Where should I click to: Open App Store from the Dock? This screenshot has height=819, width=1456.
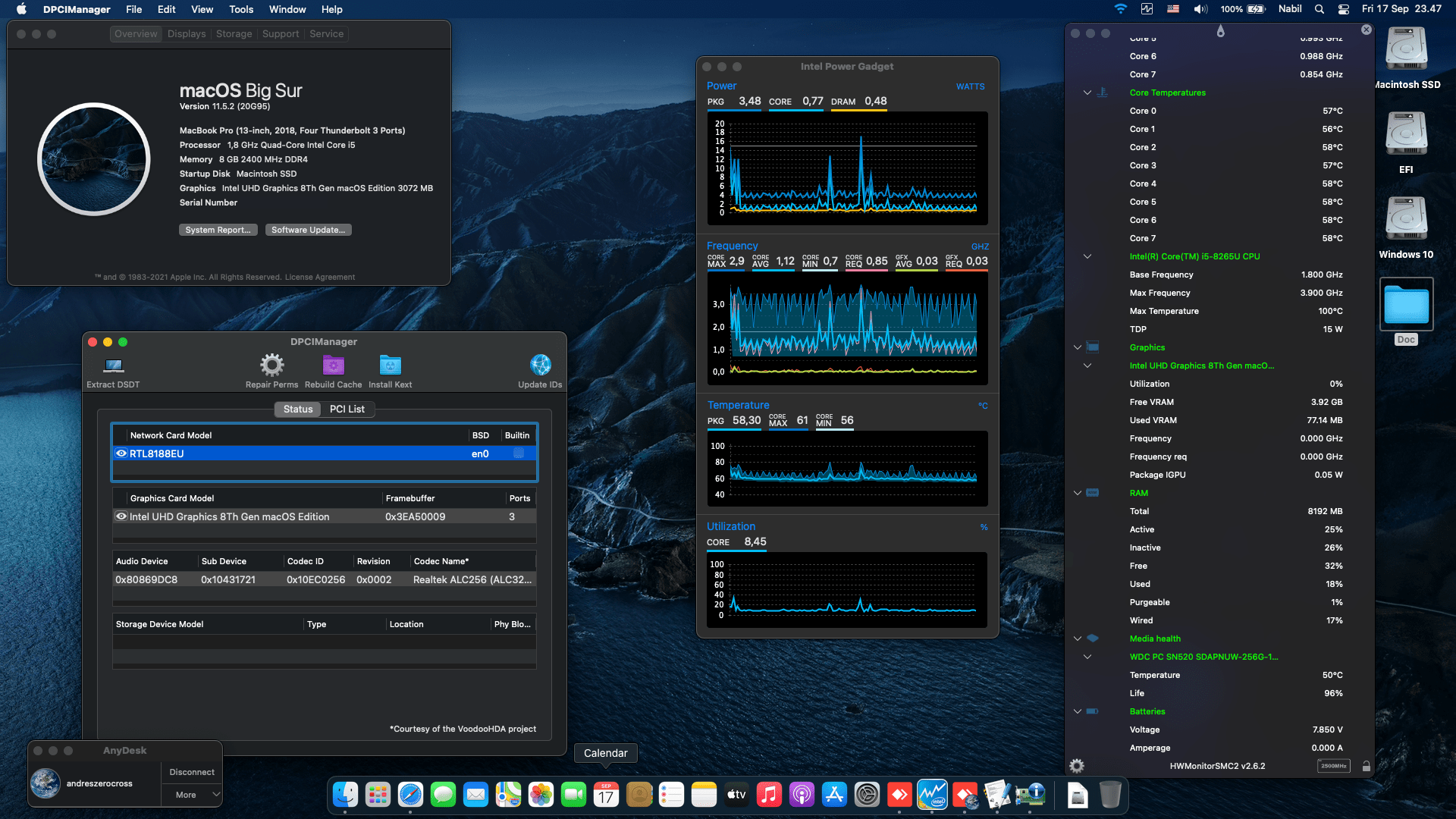(x=834, y=795)
